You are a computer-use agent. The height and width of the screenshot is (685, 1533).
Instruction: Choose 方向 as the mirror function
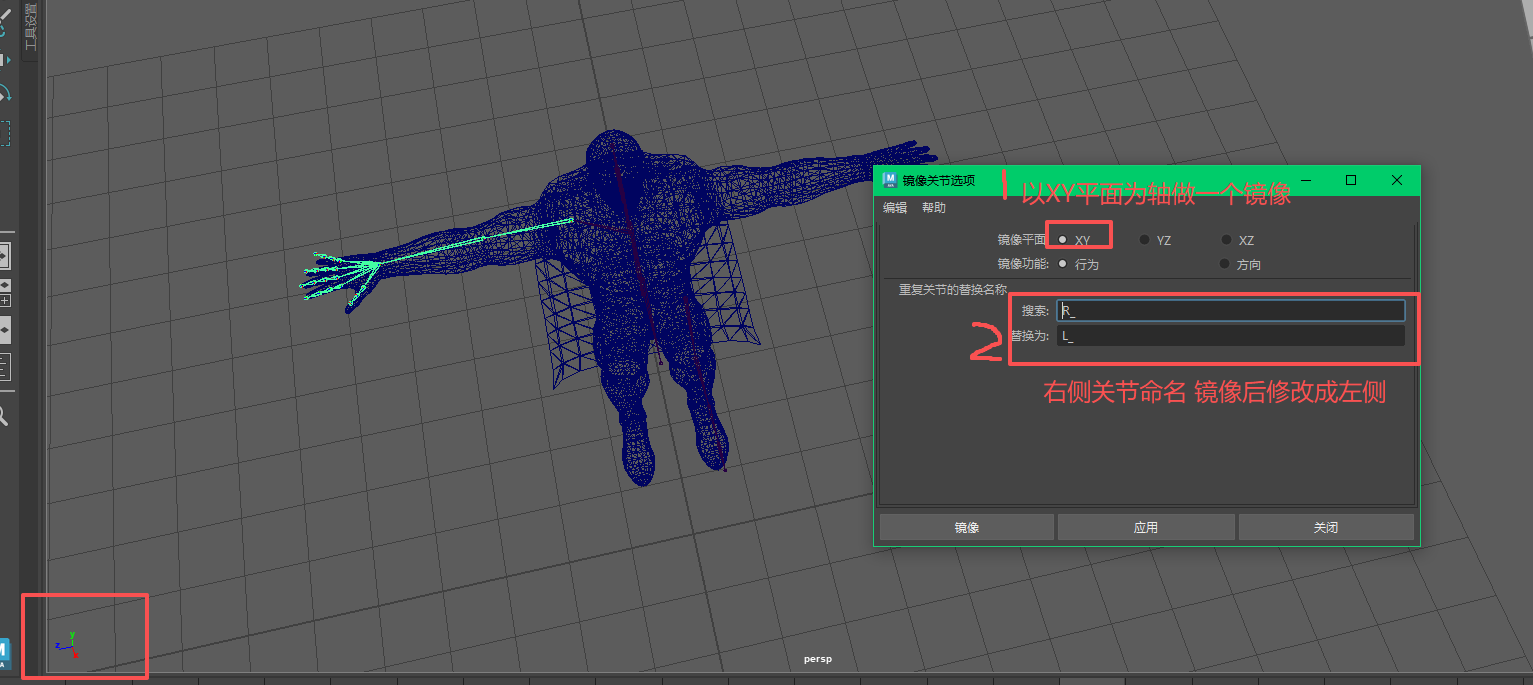tap(1224, 263)
